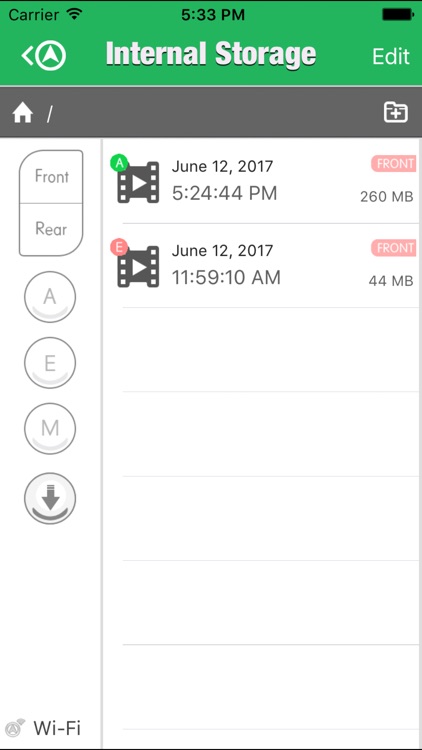The height and width of the screenshot is (750, 422).
Task: Tap the Edit button
Action: tap(390, 56)
